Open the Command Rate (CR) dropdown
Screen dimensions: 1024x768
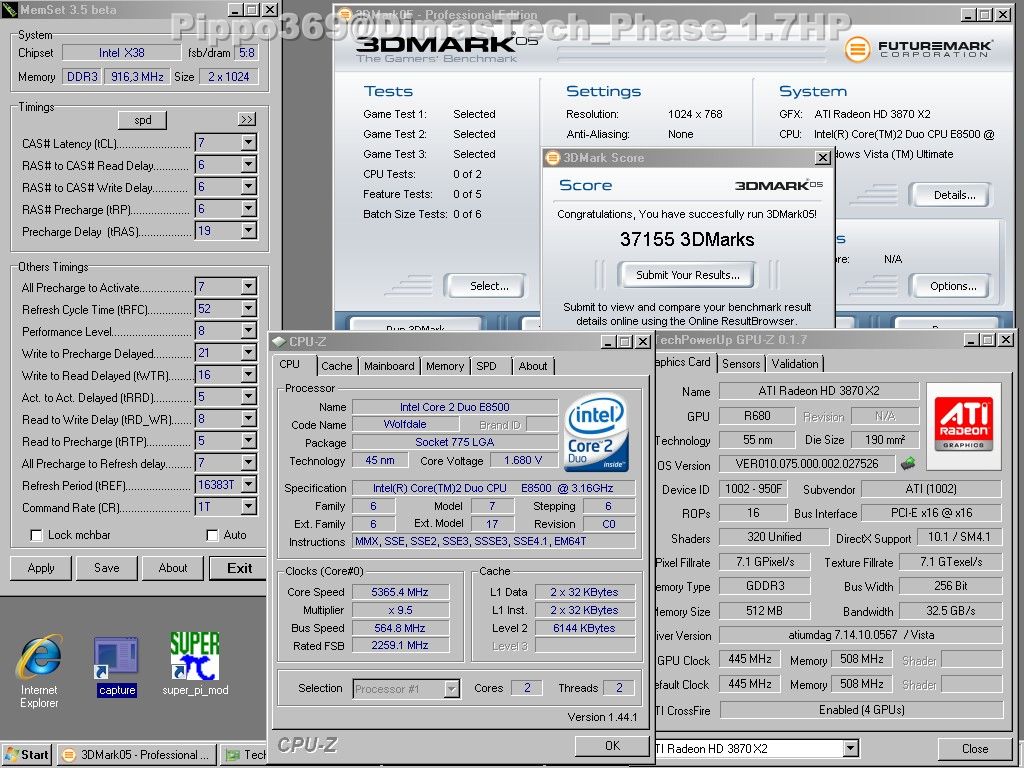point(248,506)
